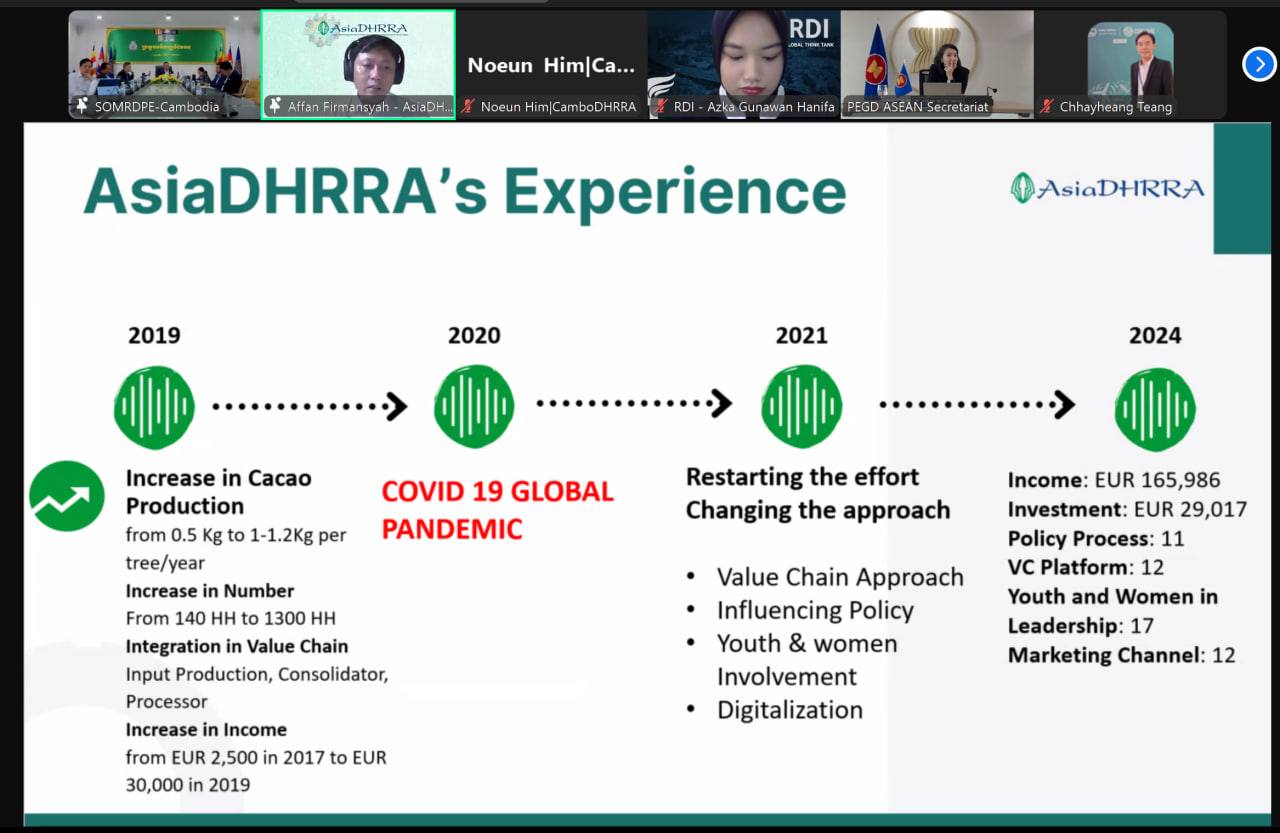Click the Increase in Number heading
This screenshot has width=1280, height=833.
(210, 591)
